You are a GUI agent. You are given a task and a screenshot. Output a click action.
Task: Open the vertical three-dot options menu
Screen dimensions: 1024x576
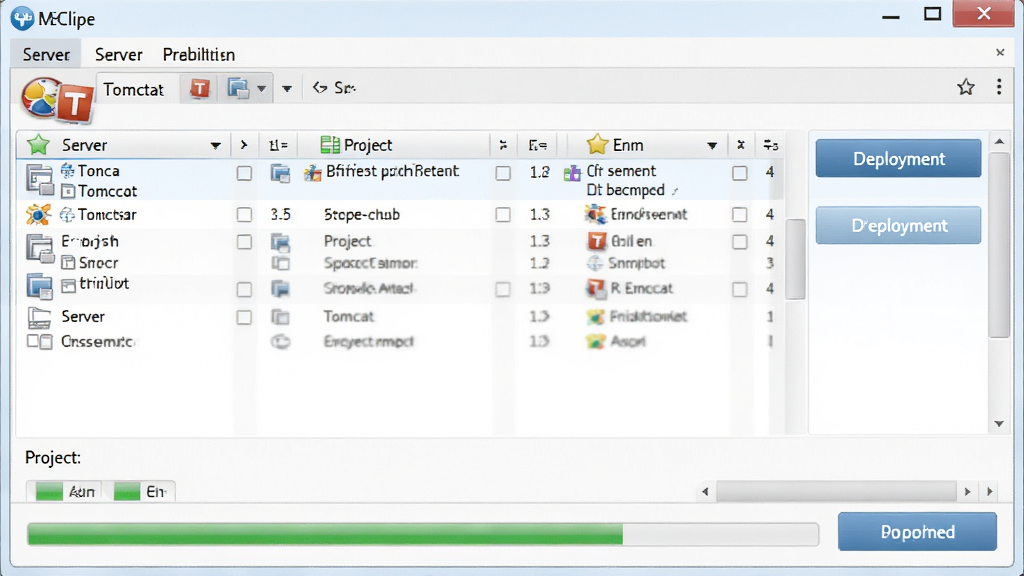(999, 87)
